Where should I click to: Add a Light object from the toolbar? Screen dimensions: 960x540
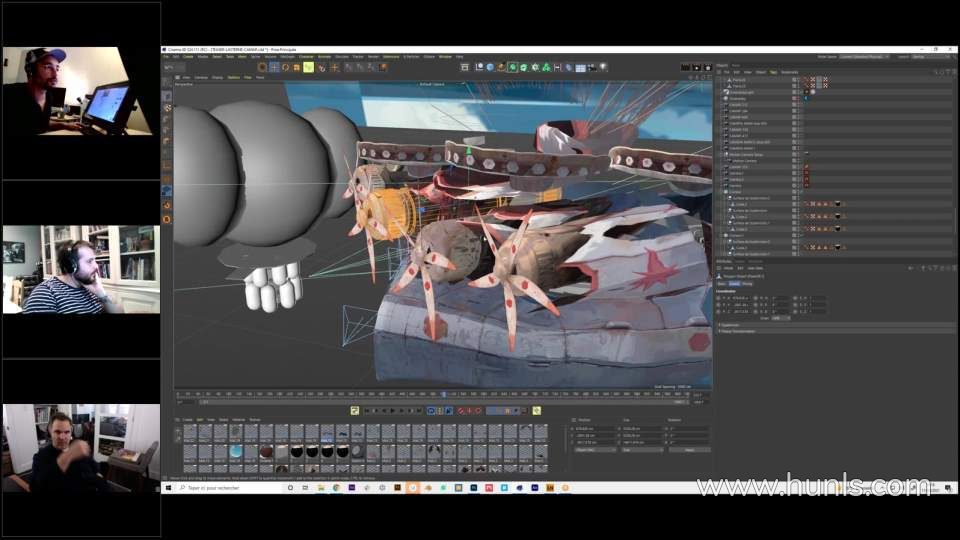pyautogui.click(x=602, y=67)
